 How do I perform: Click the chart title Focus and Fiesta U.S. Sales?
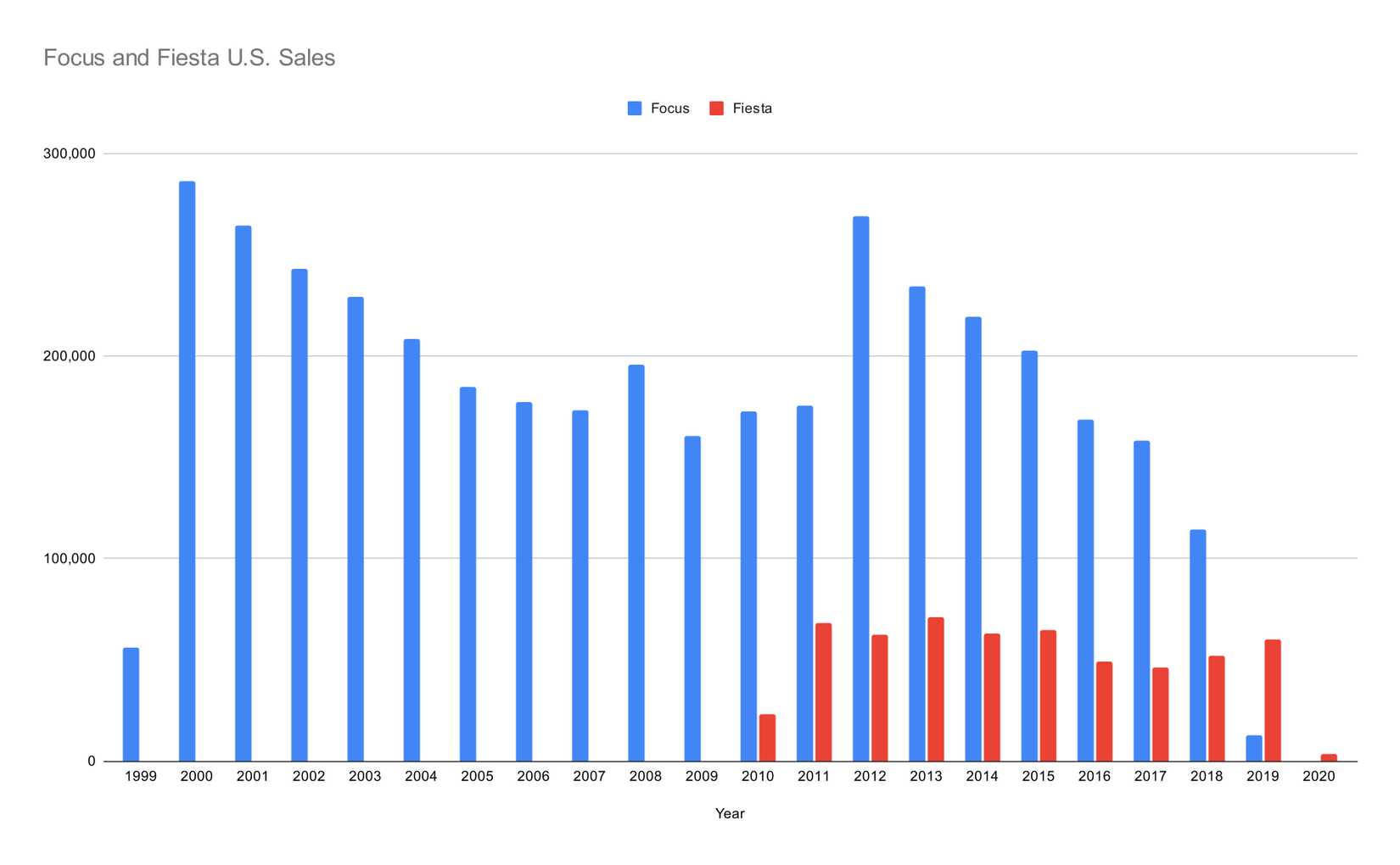point(189,58)
